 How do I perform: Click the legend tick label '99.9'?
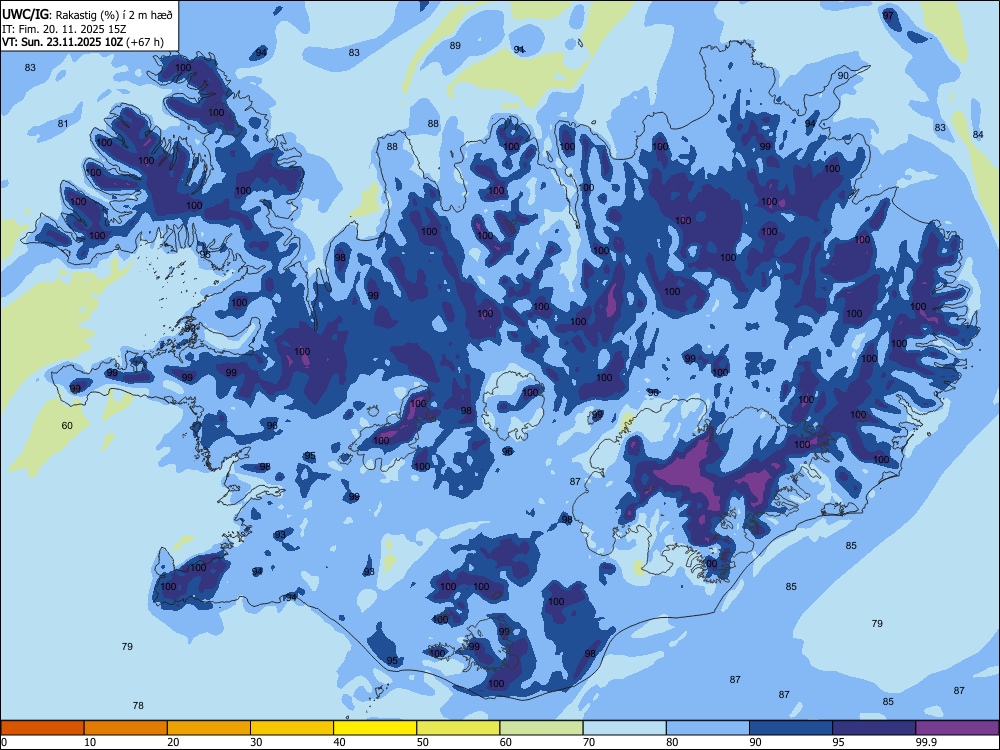tap(925, 742)
